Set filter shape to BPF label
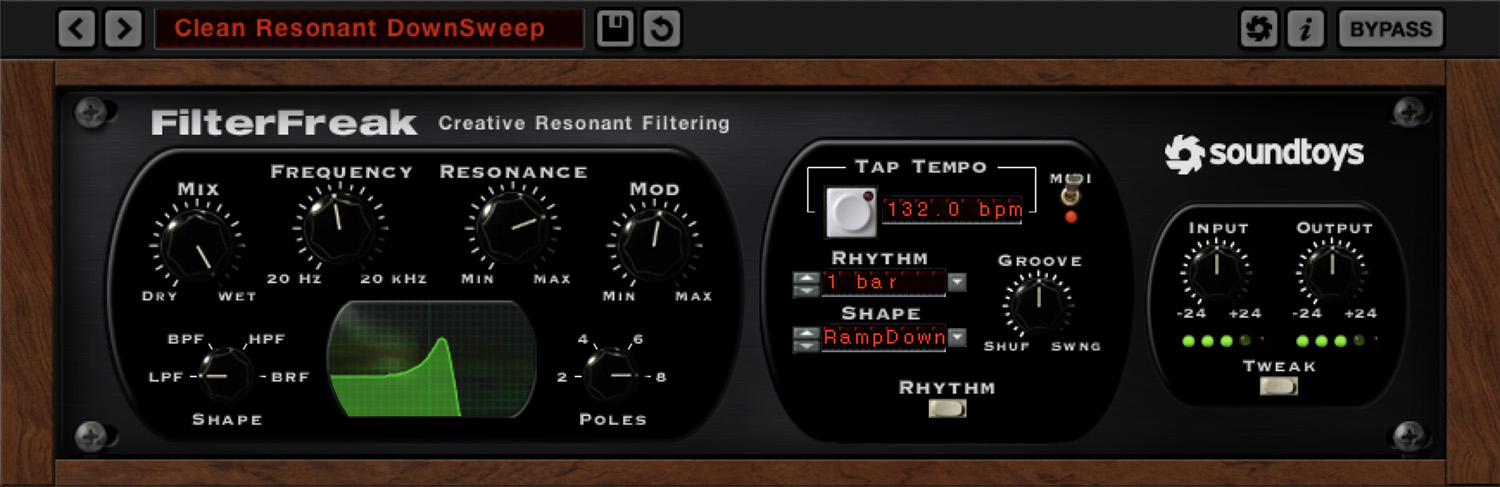 pos(185,339)
